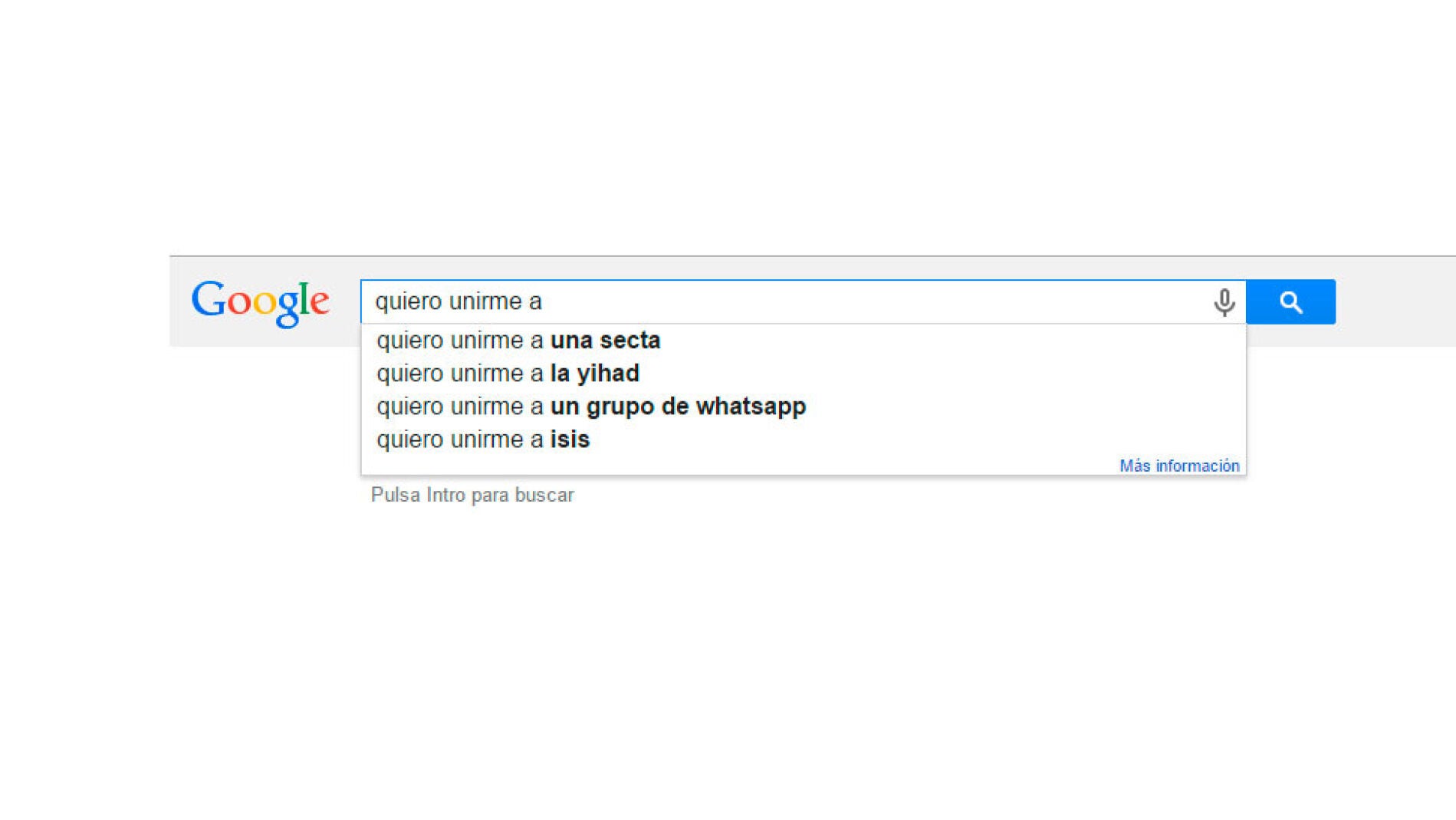Click the bold text 'isis'
The width and height of the screenshot is (1456, 820).
(x=570, y=439)
